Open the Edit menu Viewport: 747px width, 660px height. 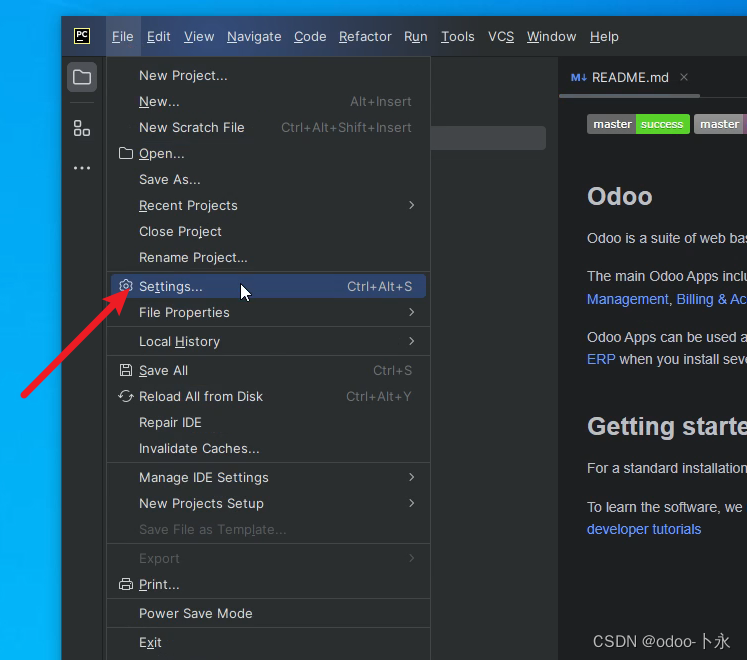click(159, 37)
